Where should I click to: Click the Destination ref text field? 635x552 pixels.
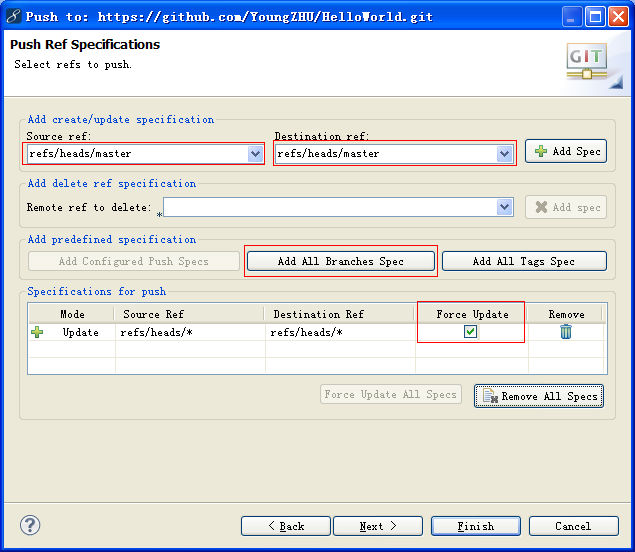[x=386, y=153]
